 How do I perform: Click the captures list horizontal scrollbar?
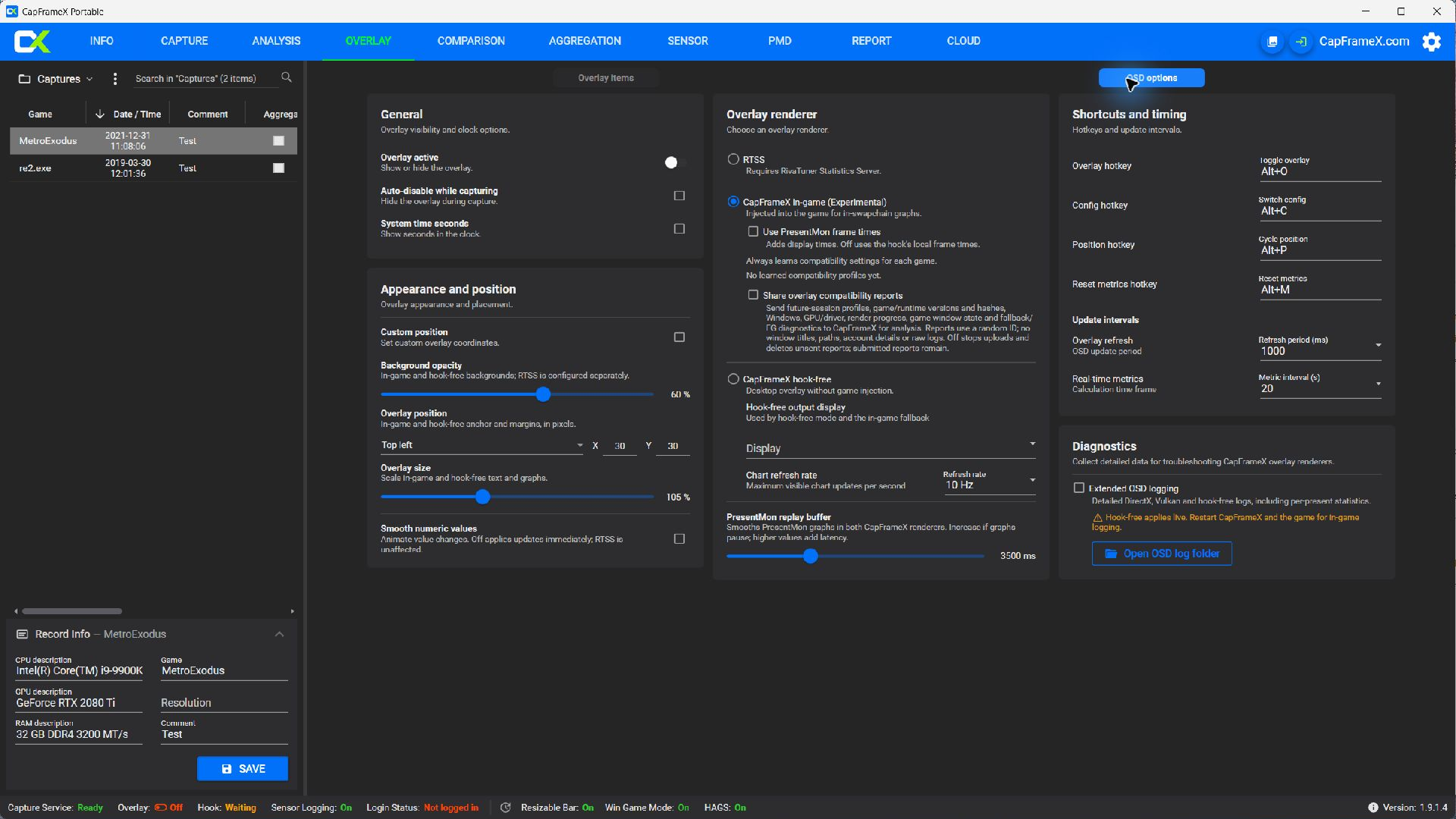click(x=72, y=611)
